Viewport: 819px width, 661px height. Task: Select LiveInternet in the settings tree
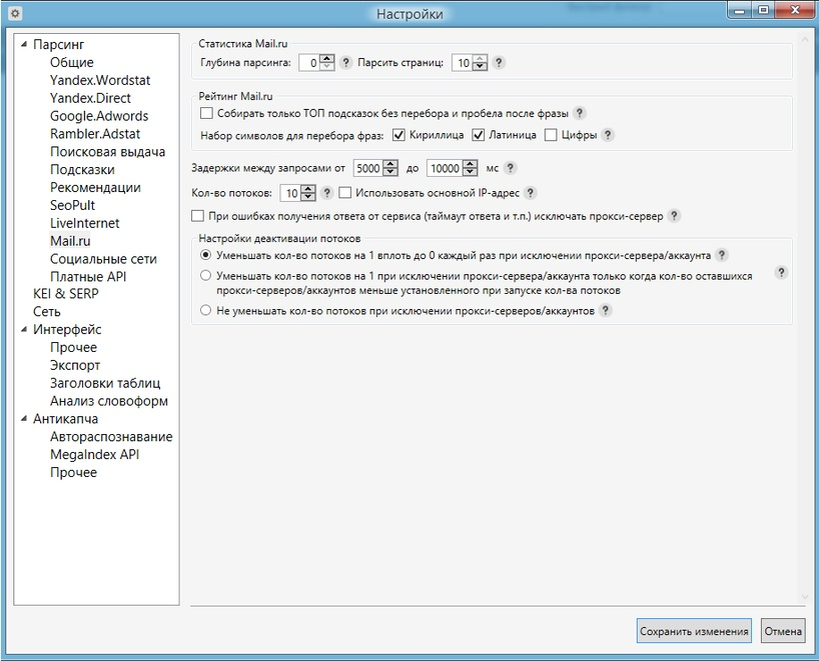click(x=85, y=223)
